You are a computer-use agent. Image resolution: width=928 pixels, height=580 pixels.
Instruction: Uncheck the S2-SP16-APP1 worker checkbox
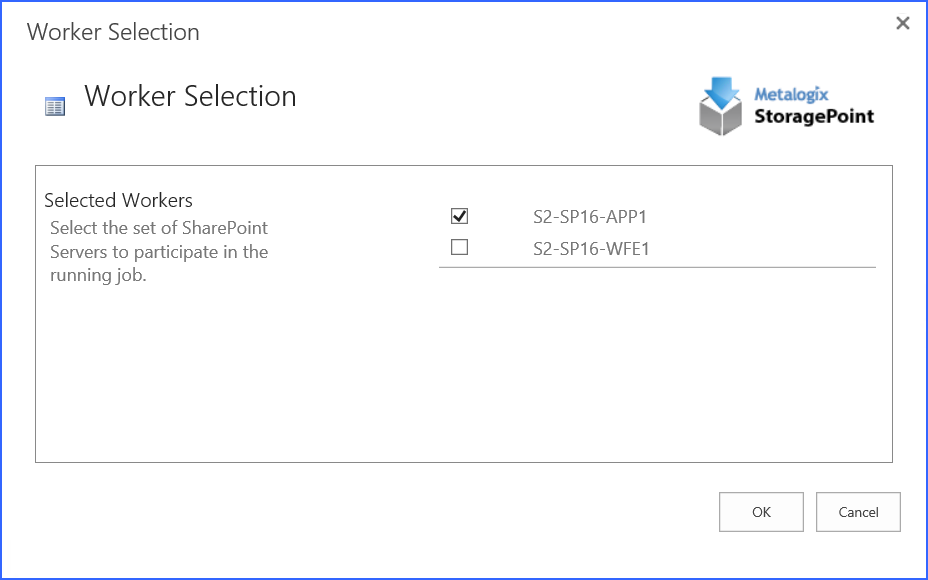[460, 216]
